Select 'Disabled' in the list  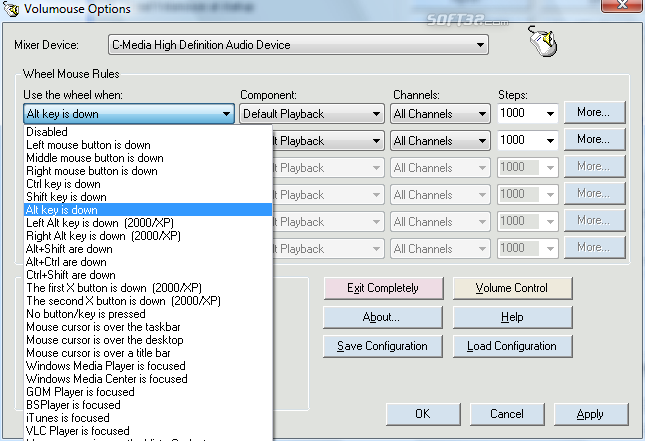[x=148, y=132]
